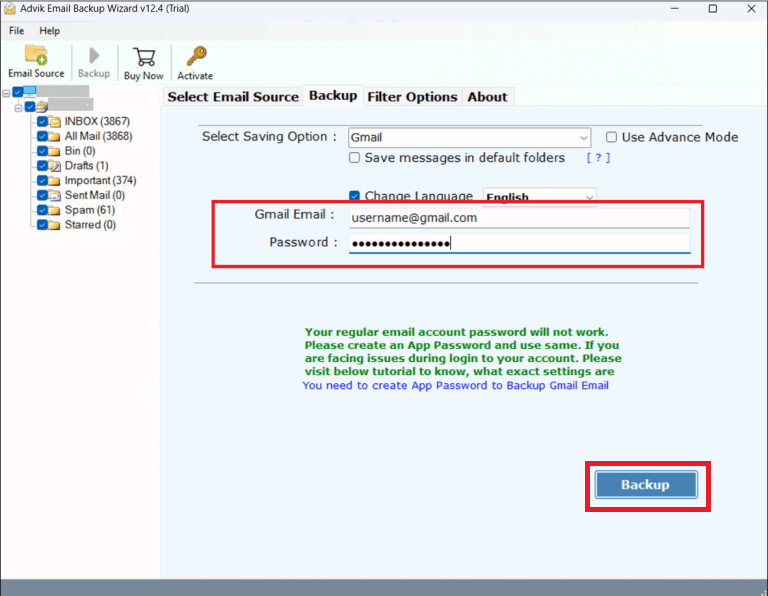Switch to Select Email Source tab
Screen dimensions: 768x596
[x=233, y=97]
